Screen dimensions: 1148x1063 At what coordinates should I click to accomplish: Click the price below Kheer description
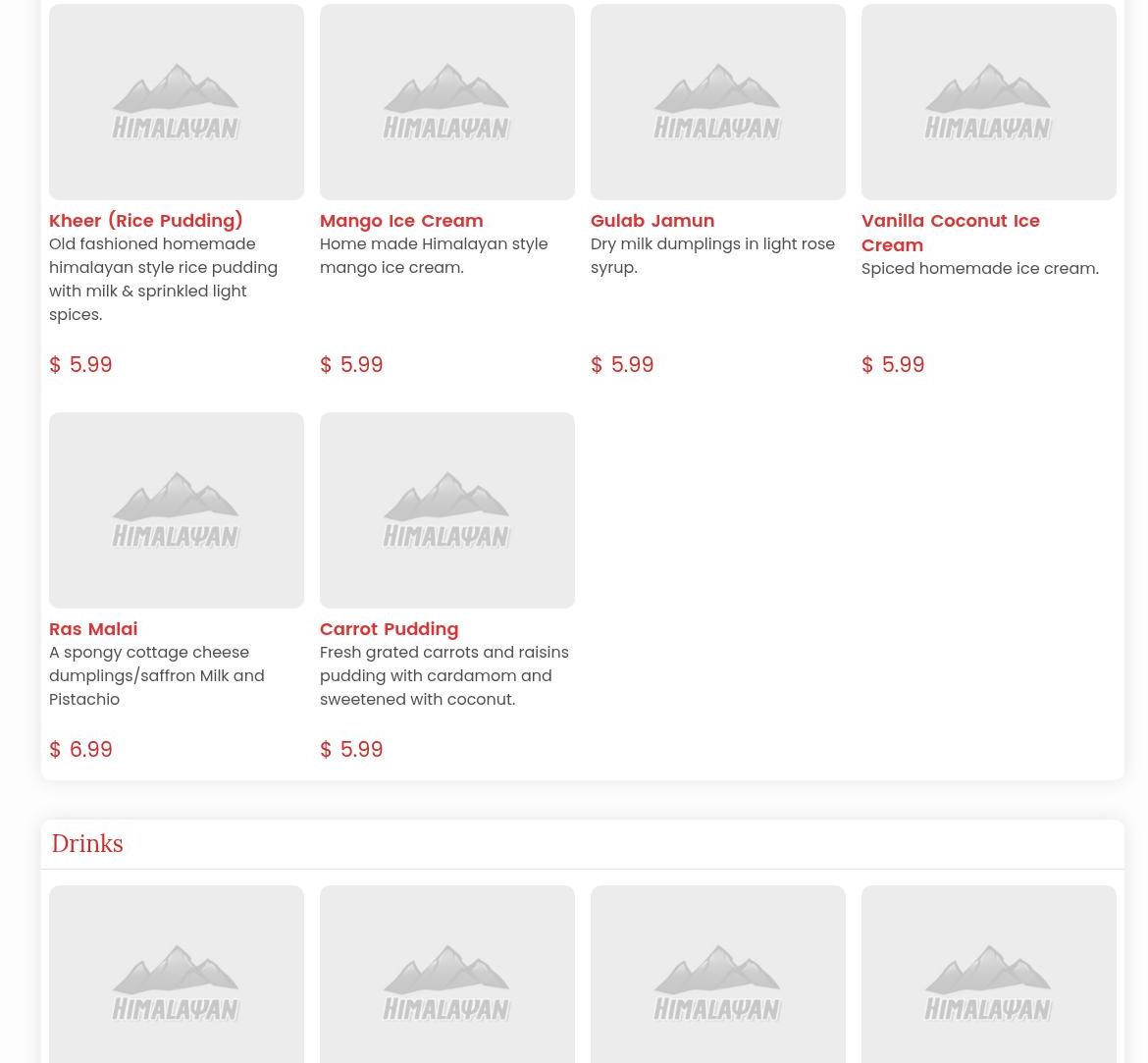click(x=80, y=365)
